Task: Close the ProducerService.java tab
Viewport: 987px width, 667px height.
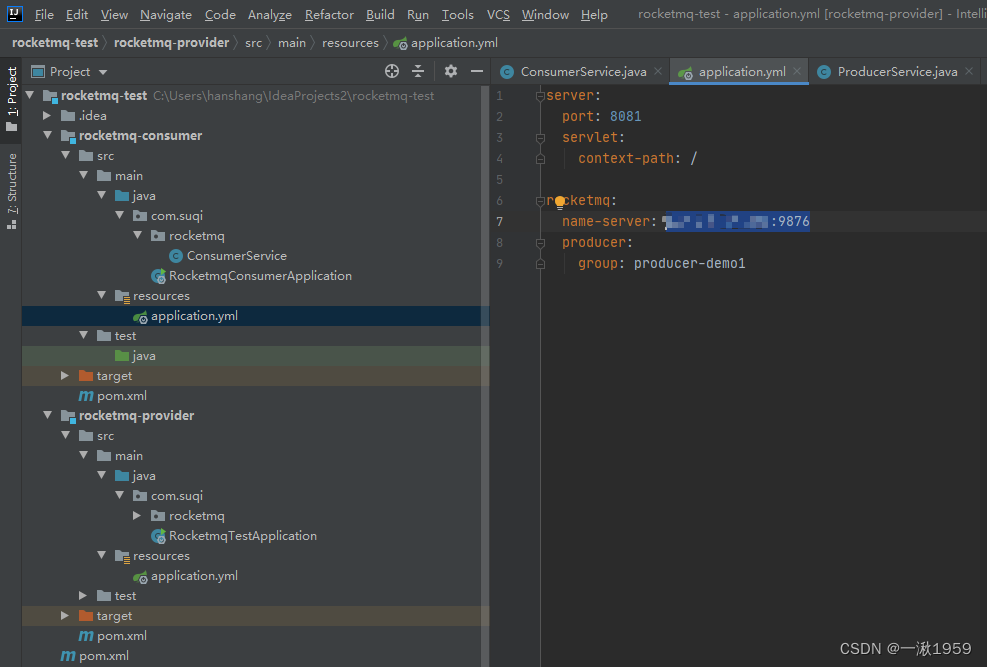Action: pyautogui.click(x=969, y=71)
